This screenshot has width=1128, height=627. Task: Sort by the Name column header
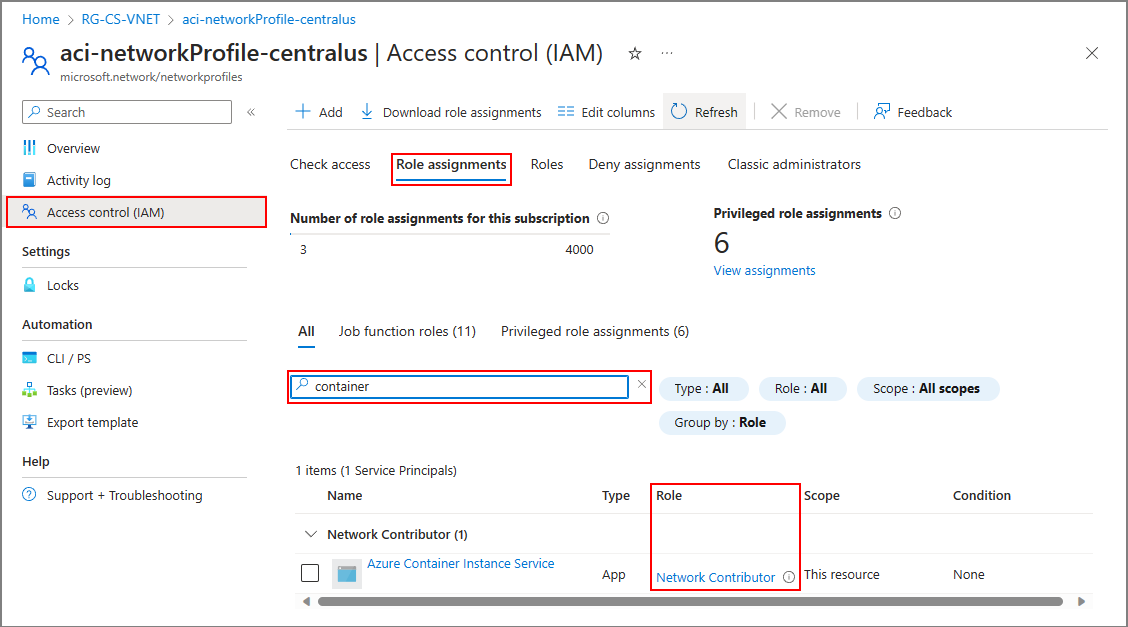(345, 495)
